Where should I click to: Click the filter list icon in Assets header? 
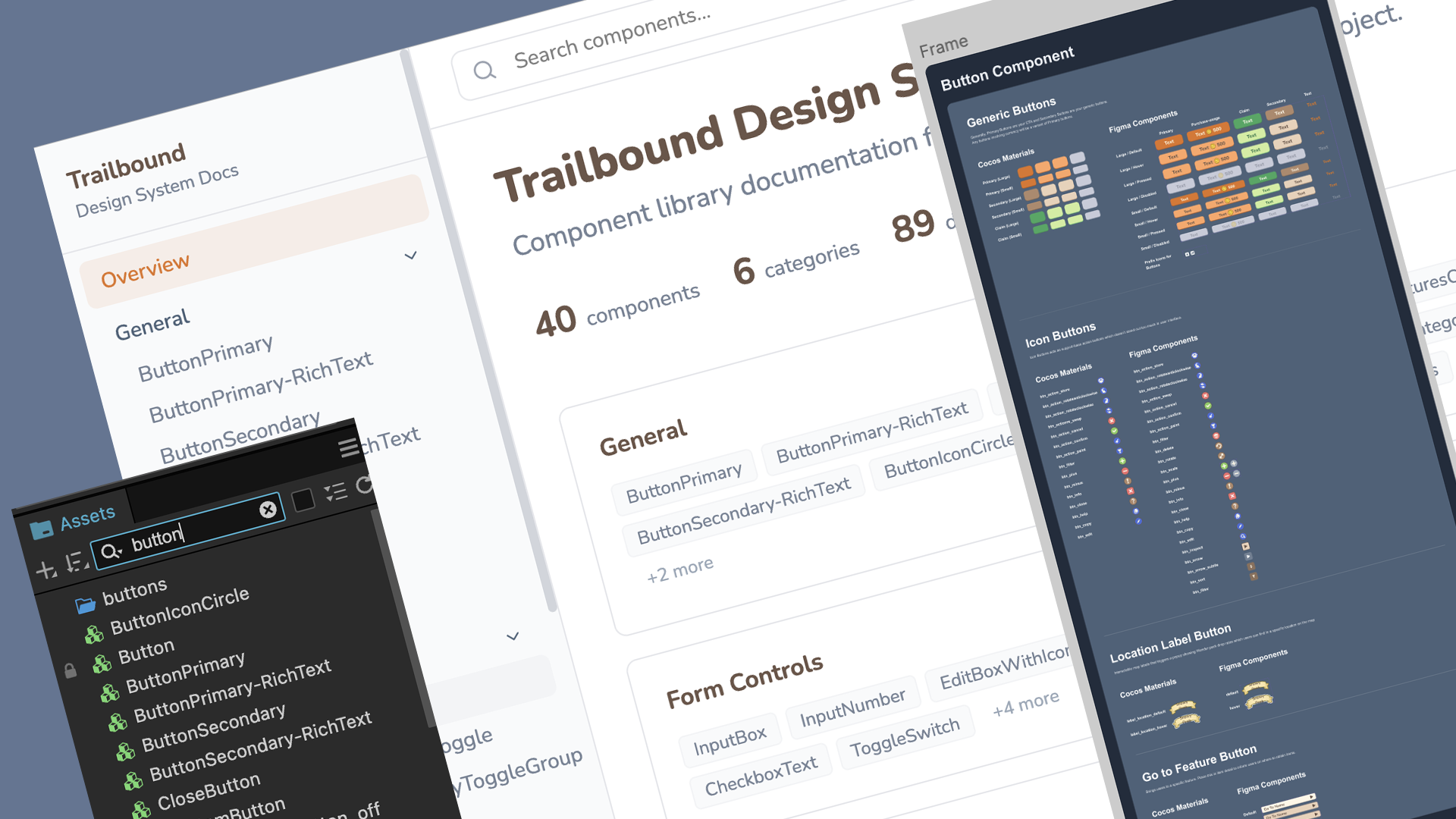[x=335, y=491]
